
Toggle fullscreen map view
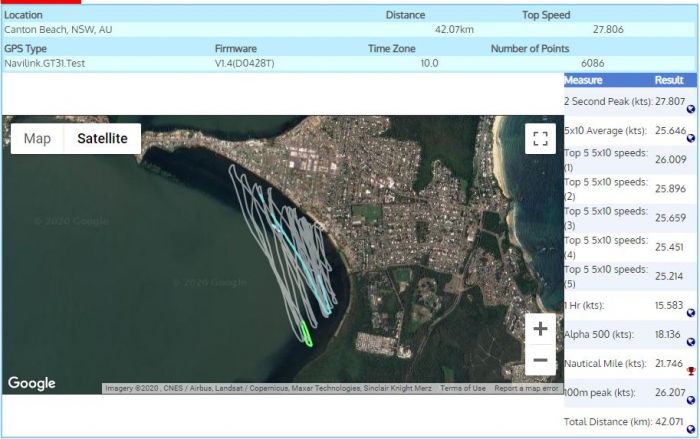point(540,139)
